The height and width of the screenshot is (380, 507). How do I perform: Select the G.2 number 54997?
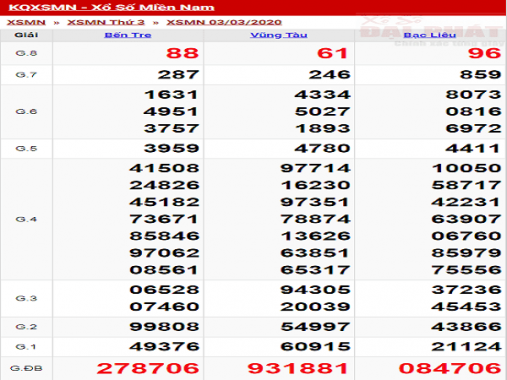click(315, 327)
